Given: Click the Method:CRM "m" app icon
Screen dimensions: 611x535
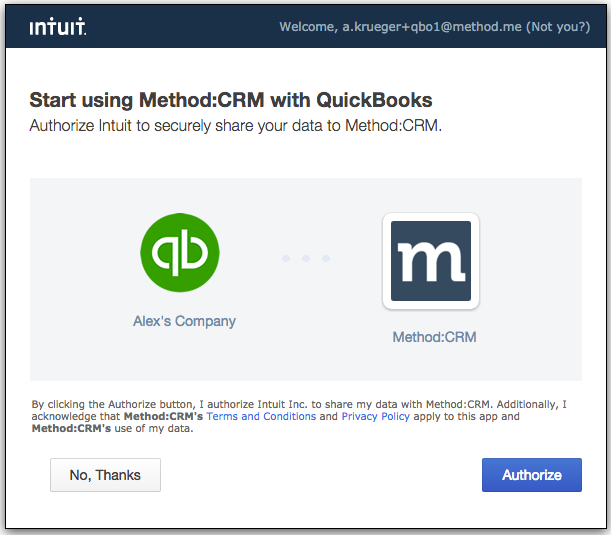Looking at the screenshot, I should coord(431,261).
